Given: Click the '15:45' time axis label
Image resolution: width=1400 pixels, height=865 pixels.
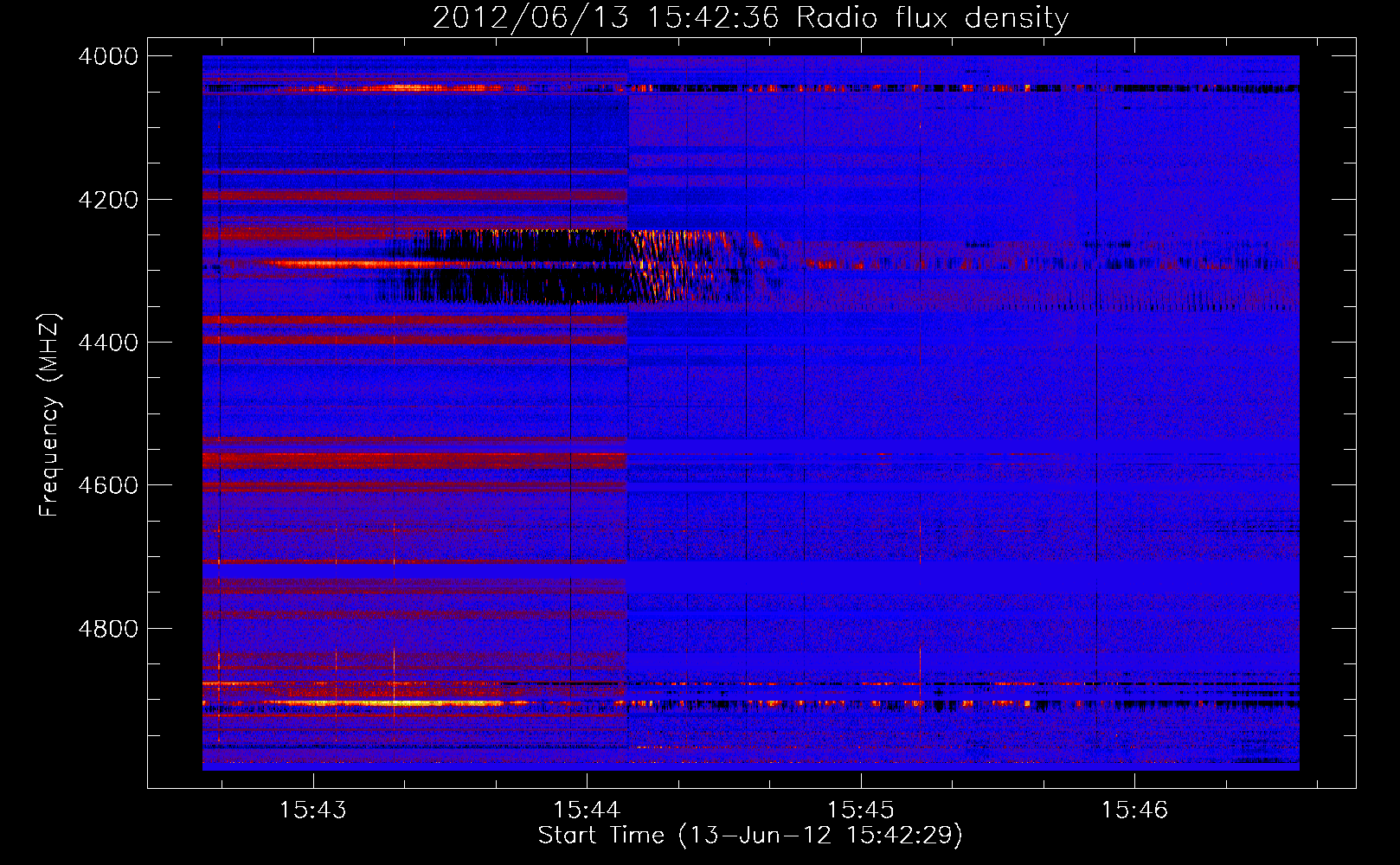Looking at the screenshot, I should point(861,811).
